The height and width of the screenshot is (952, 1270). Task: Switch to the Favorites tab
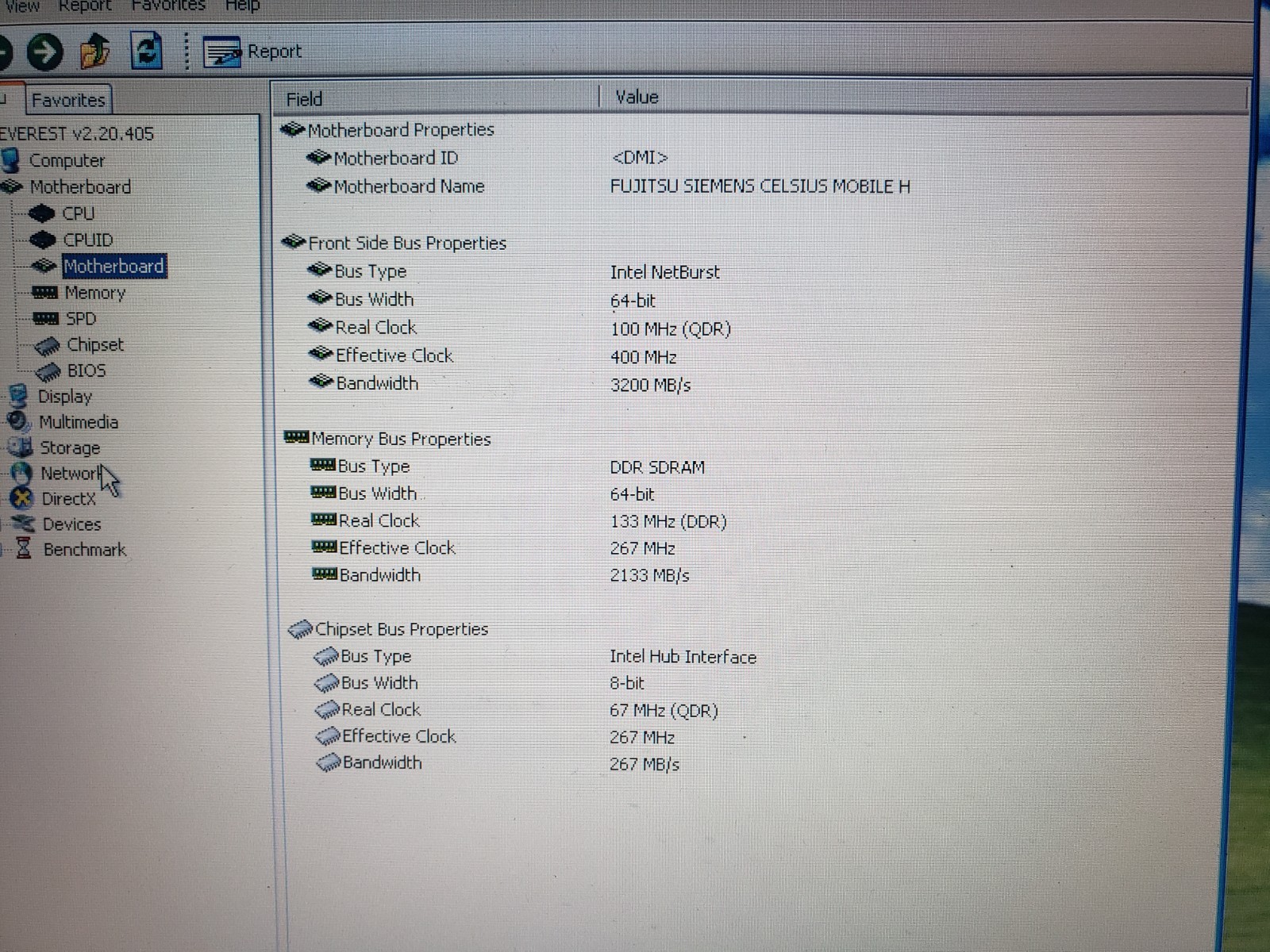pos(68,100)
